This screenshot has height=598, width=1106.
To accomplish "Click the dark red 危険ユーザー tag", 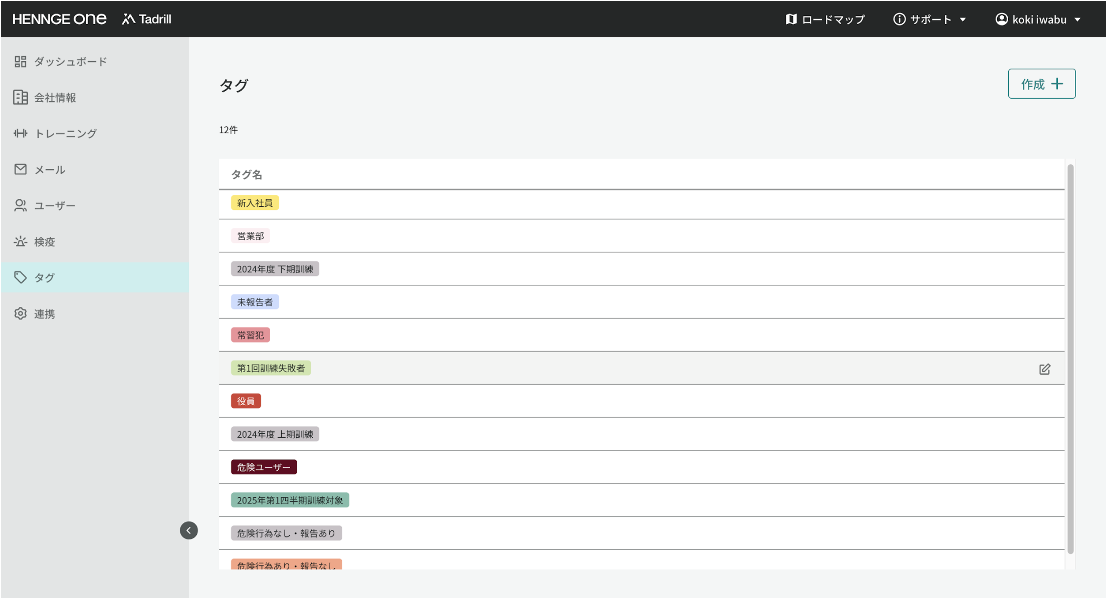I will click(x=264, y=467).
